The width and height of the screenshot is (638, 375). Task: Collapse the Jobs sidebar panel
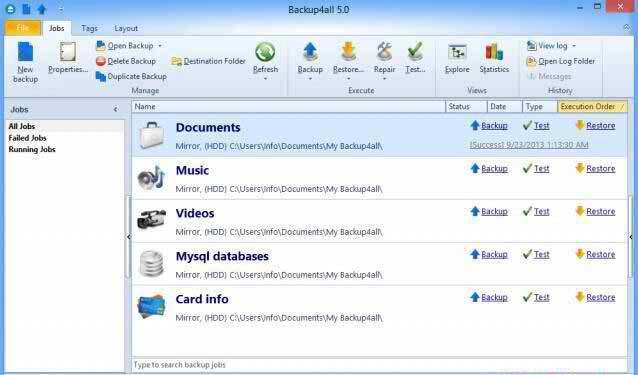pos(116,109)
